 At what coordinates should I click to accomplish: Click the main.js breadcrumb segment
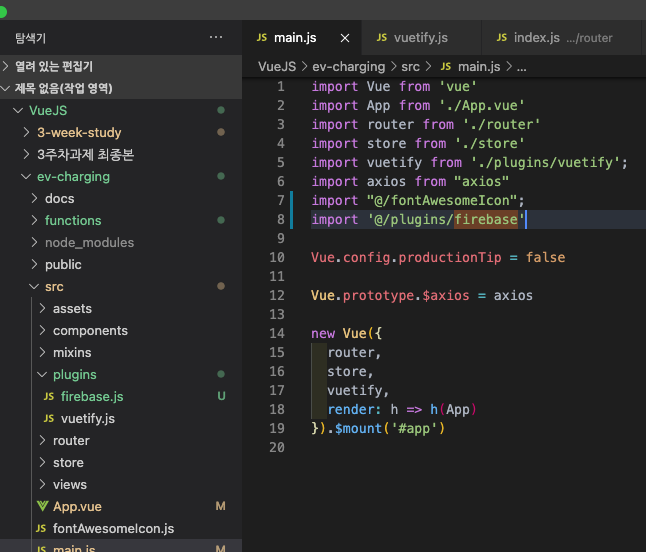tap(479, 66)
